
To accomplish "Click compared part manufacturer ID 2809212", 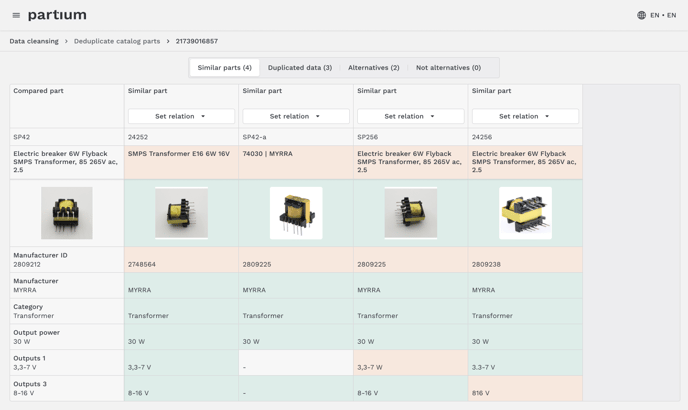I will point(27,264).
